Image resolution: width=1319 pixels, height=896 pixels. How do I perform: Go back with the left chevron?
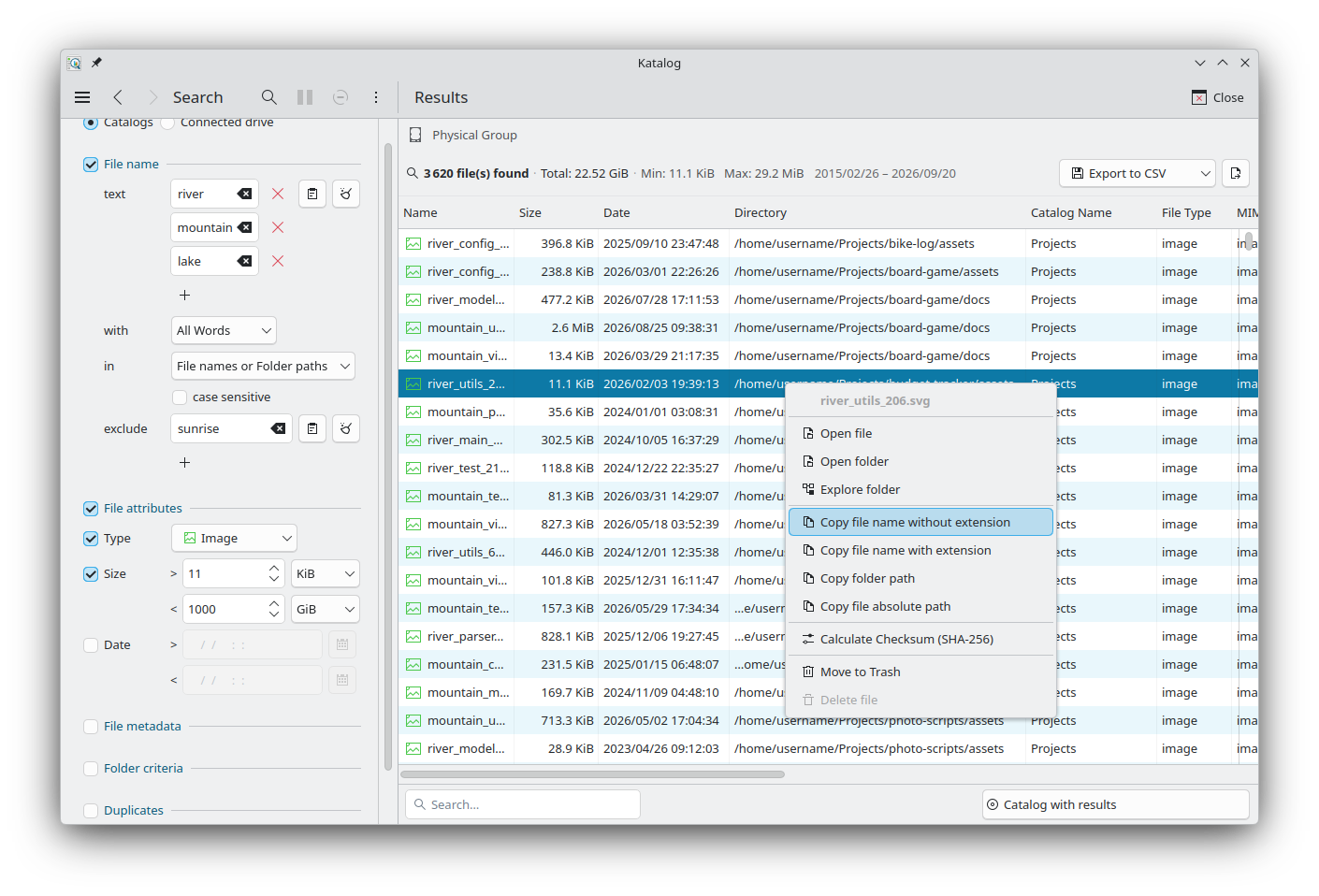[118, 97]
